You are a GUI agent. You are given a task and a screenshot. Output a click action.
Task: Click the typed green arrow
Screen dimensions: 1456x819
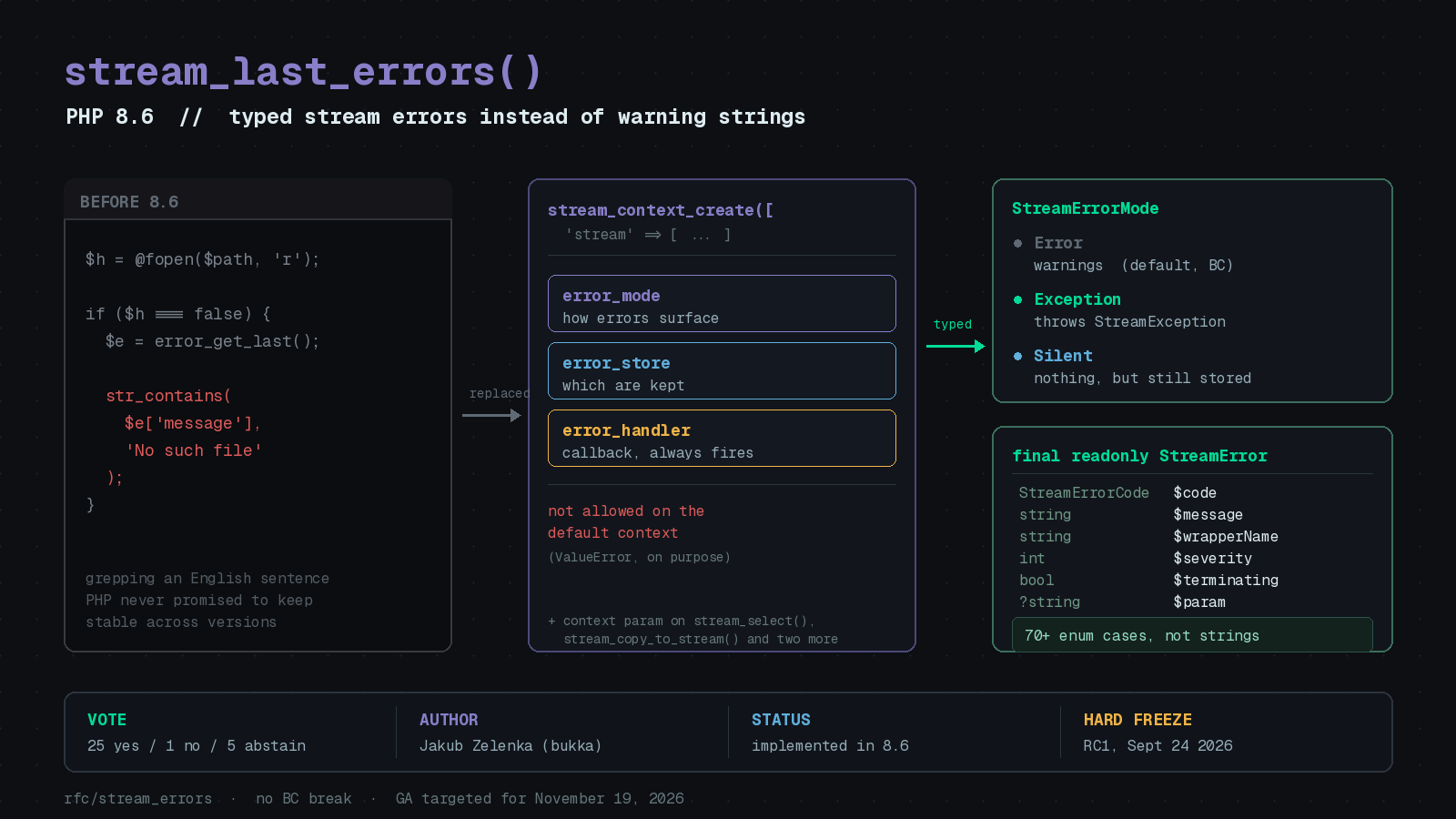tap(955, 346)
